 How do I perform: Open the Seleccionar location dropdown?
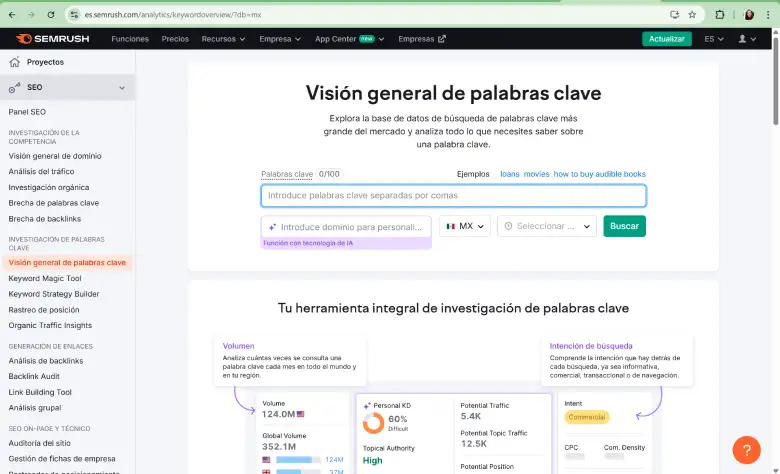click(547, 226)
